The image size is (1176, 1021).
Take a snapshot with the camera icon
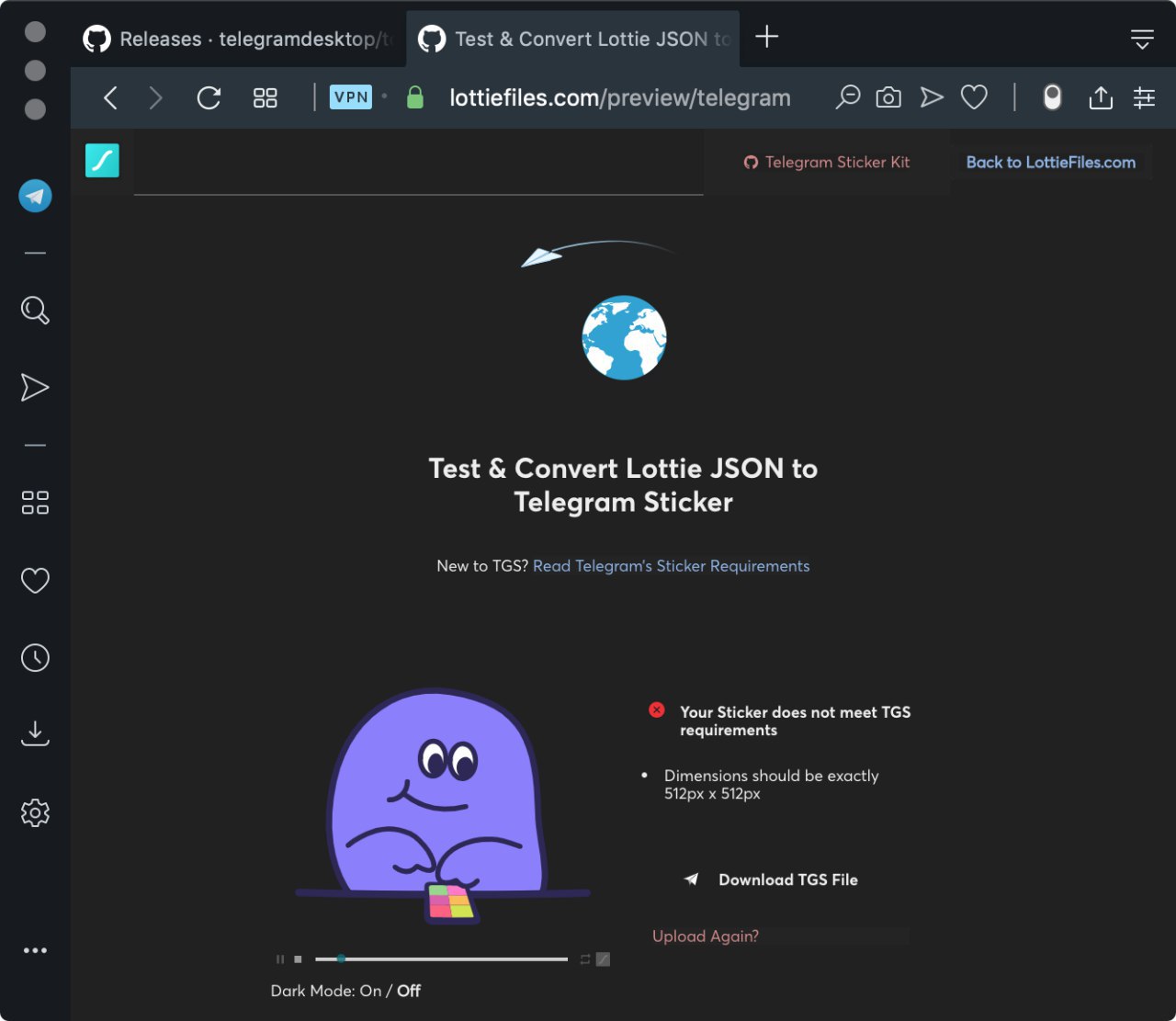point(888,97)
